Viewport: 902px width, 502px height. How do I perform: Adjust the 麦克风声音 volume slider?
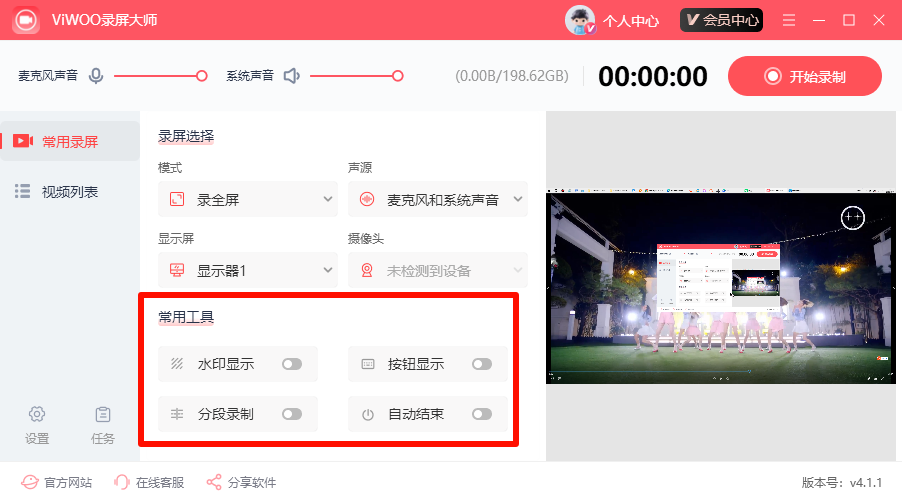click(160, 76)
